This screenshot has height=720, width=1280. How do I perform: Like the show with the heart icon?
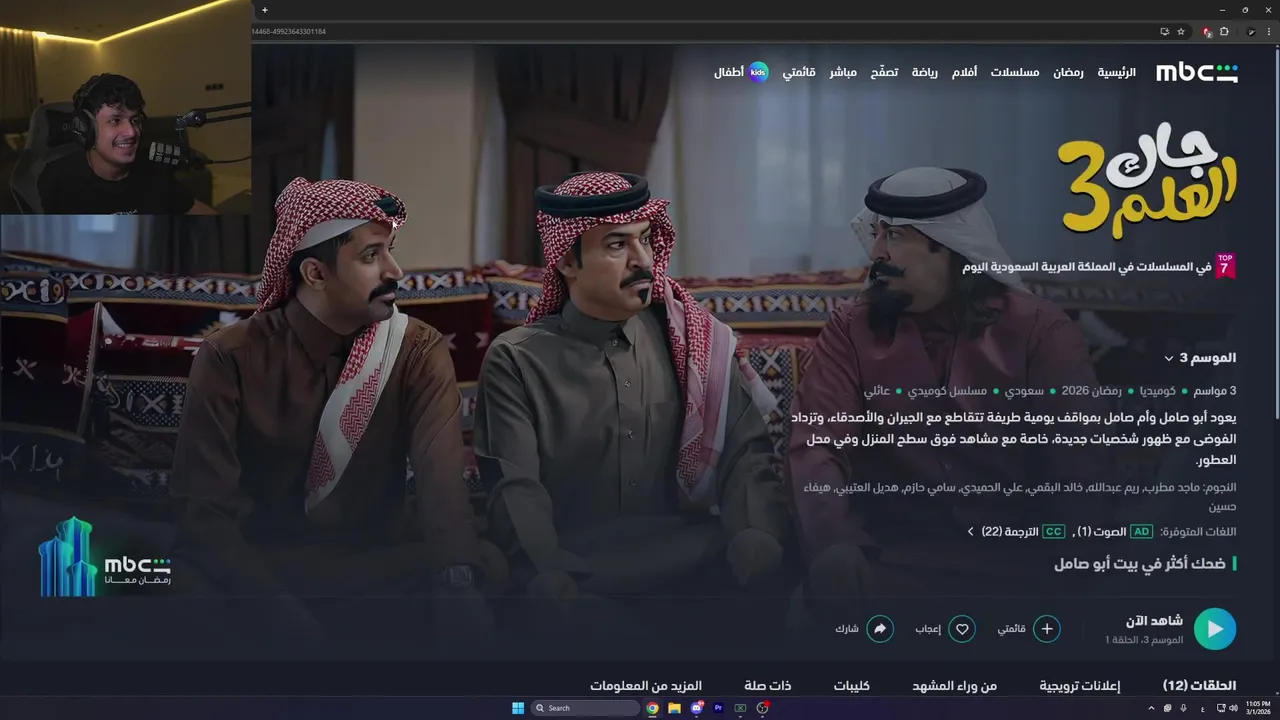(962, 629)
